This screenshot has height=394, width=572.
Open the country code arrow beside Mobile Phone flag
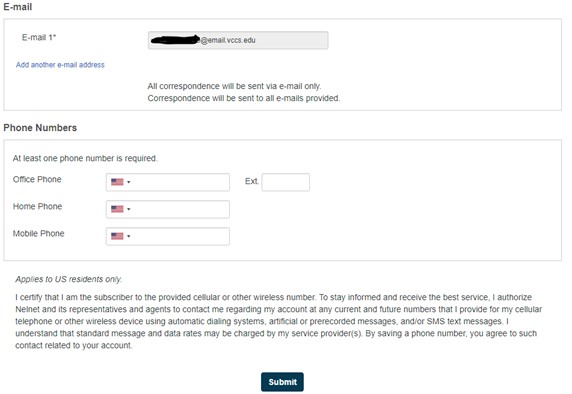[x=128, y=236]
